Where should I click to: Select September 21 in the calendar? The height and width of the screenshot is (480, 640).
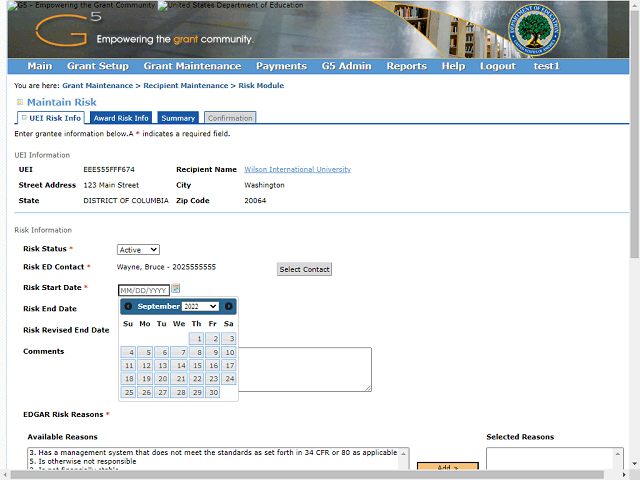point(180,378)
